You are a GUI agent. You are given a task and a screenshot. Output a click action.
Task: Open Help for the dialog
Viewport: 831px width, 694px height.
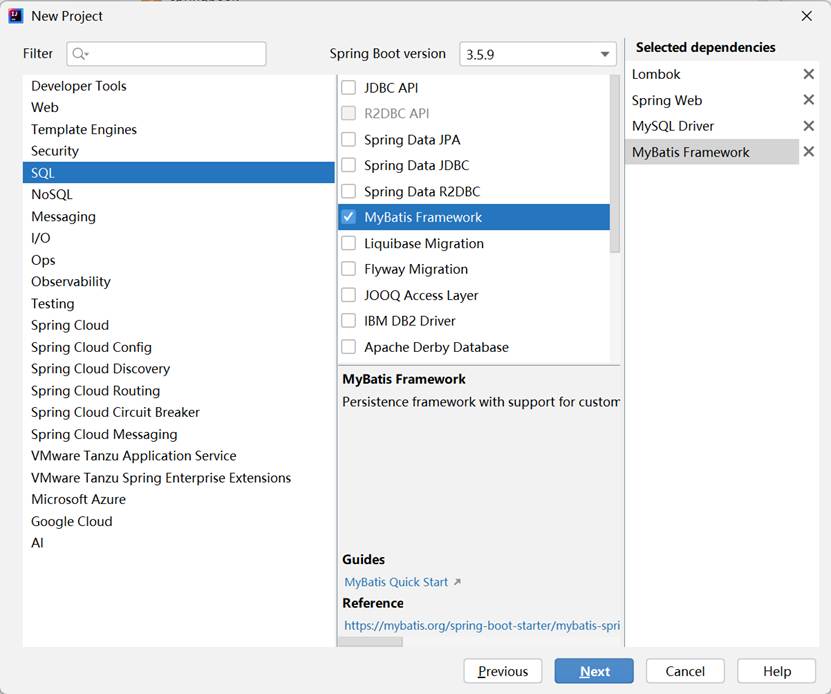[x=776, y=671]
